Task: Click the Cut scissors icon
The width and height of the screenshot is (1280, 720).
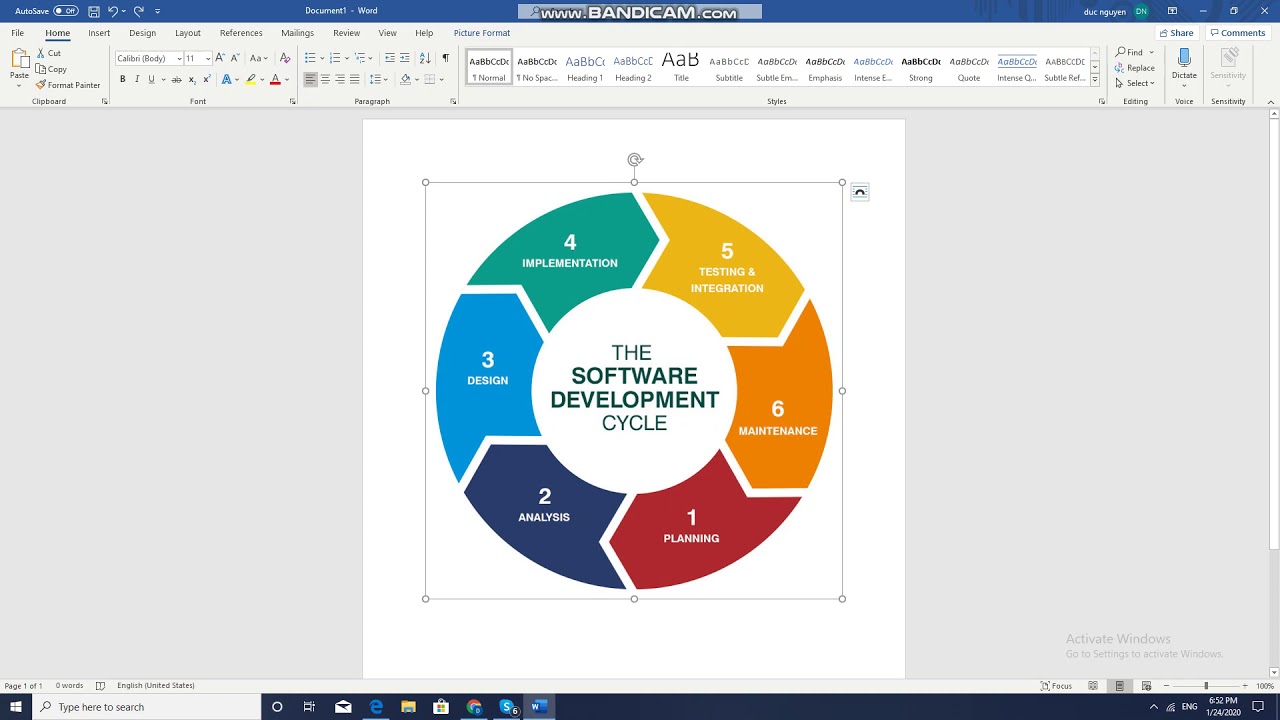Action: click(41, 53)
